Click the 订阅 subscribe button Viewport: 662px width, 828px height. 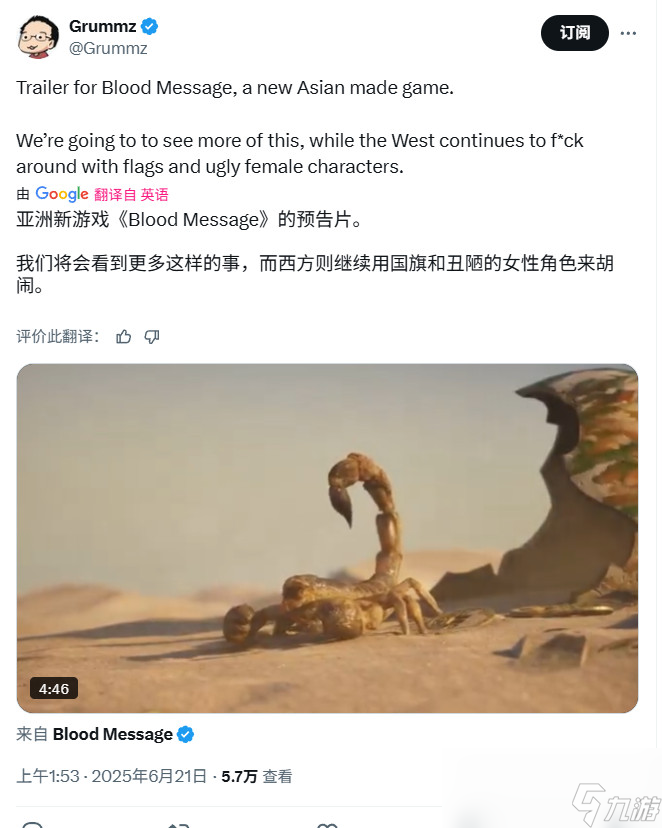(574, 33)
